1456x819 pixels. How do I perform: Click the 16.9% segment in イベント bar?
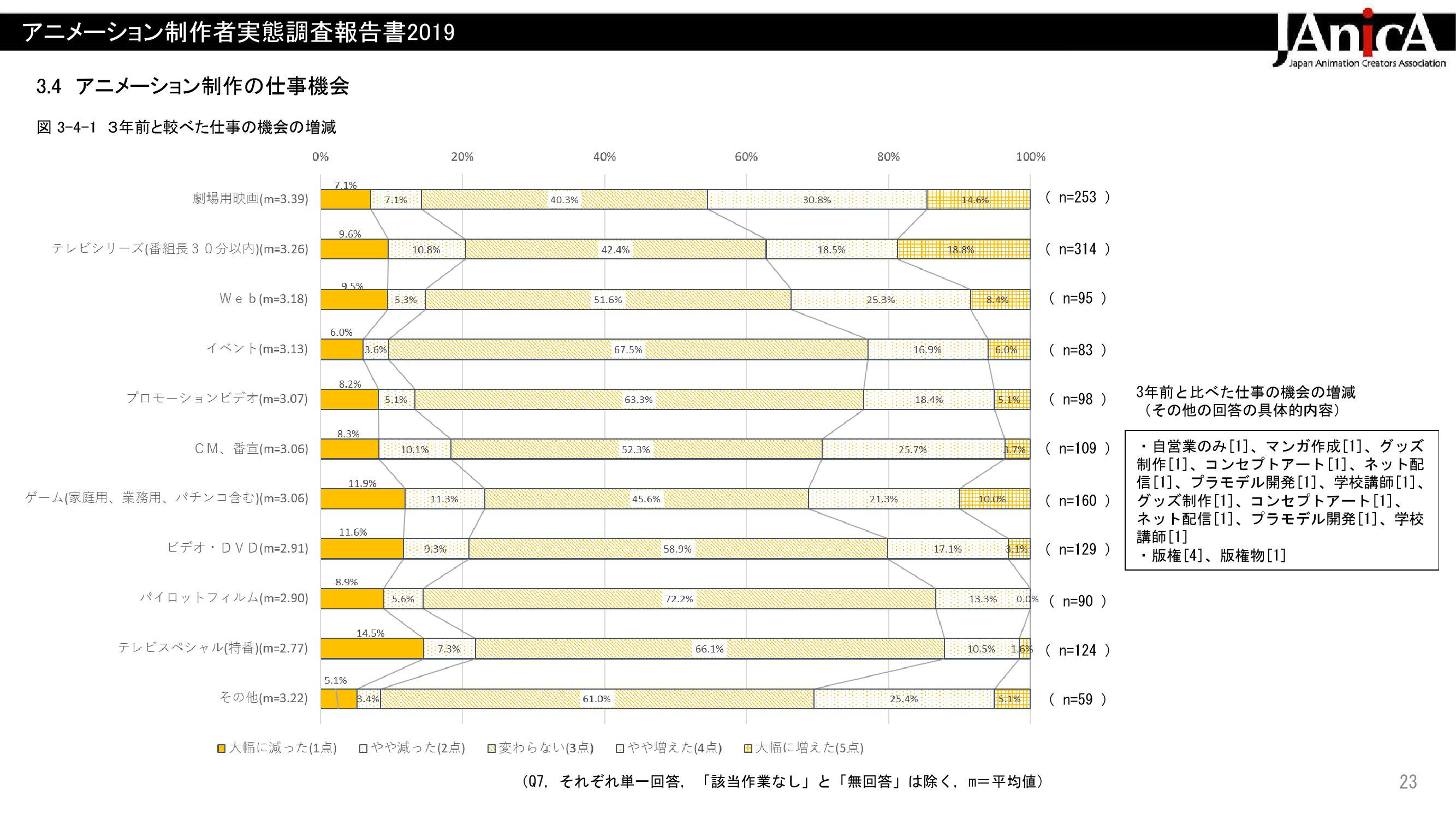[928, 349]
